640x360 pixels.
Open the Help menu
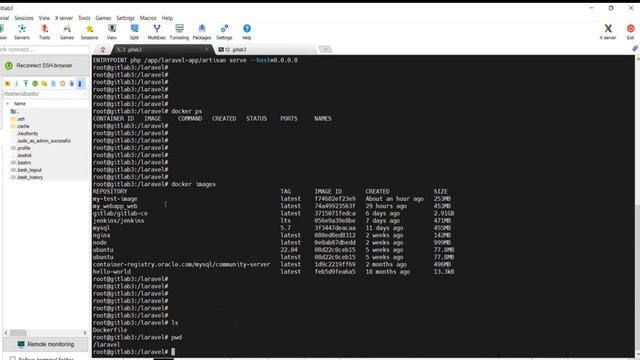click(167, 18)
